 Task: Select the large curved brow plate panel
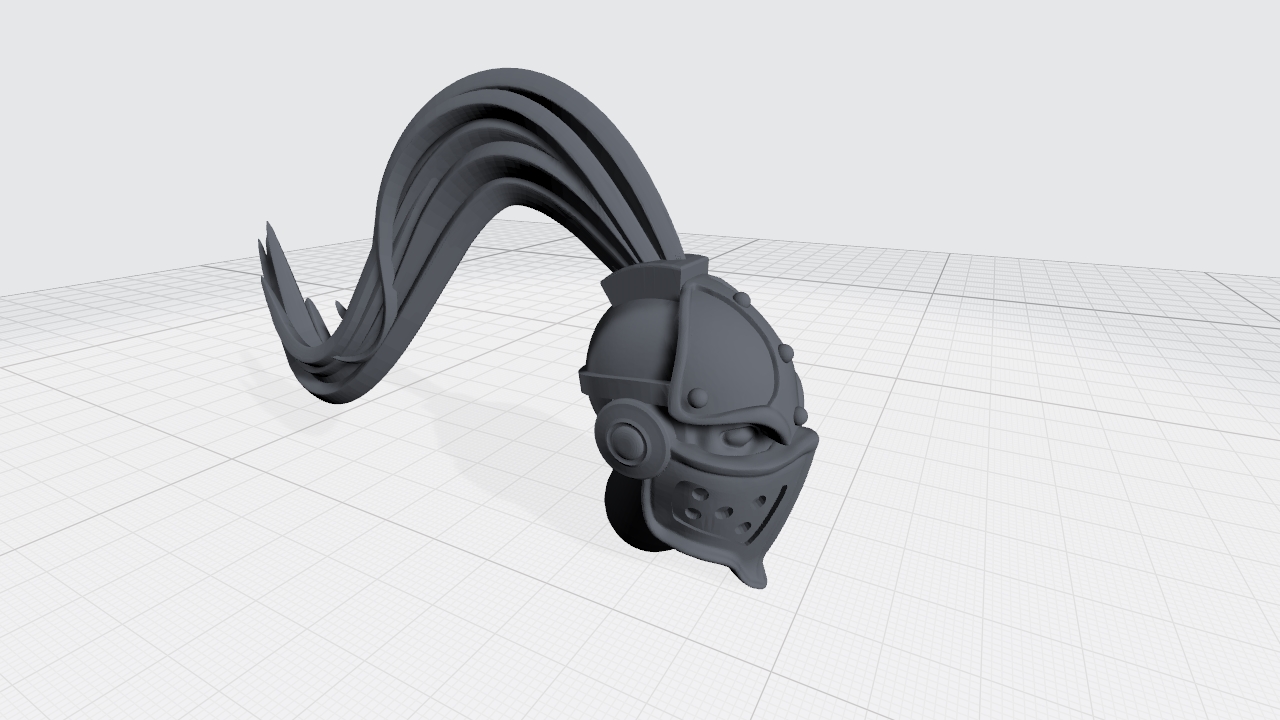[x=725, y=350]
